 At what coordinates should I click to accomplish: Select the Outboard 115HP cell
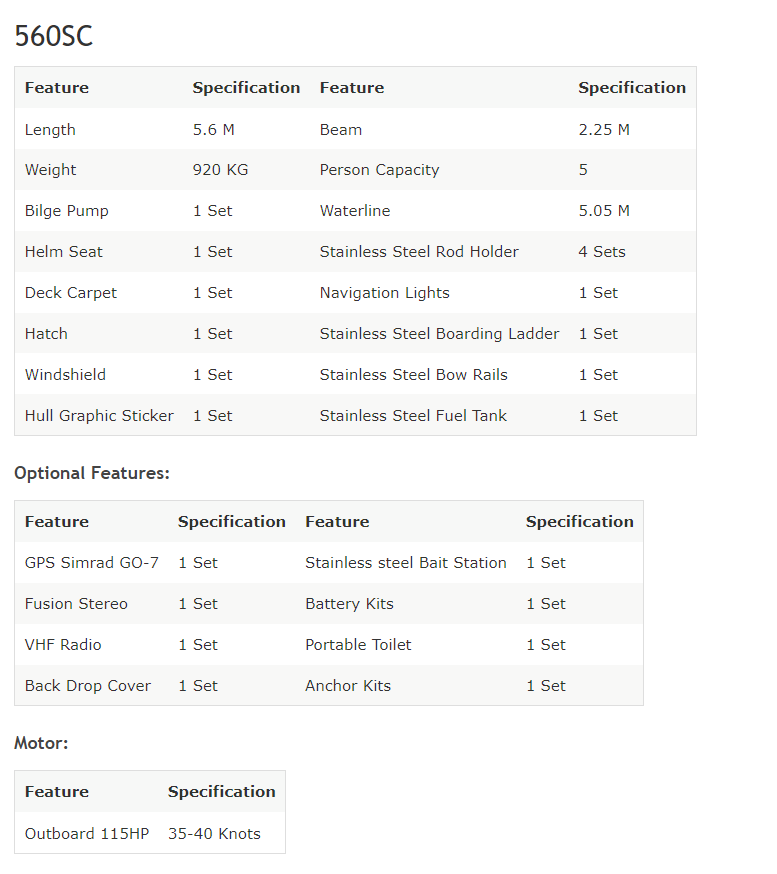coord(87,834)
